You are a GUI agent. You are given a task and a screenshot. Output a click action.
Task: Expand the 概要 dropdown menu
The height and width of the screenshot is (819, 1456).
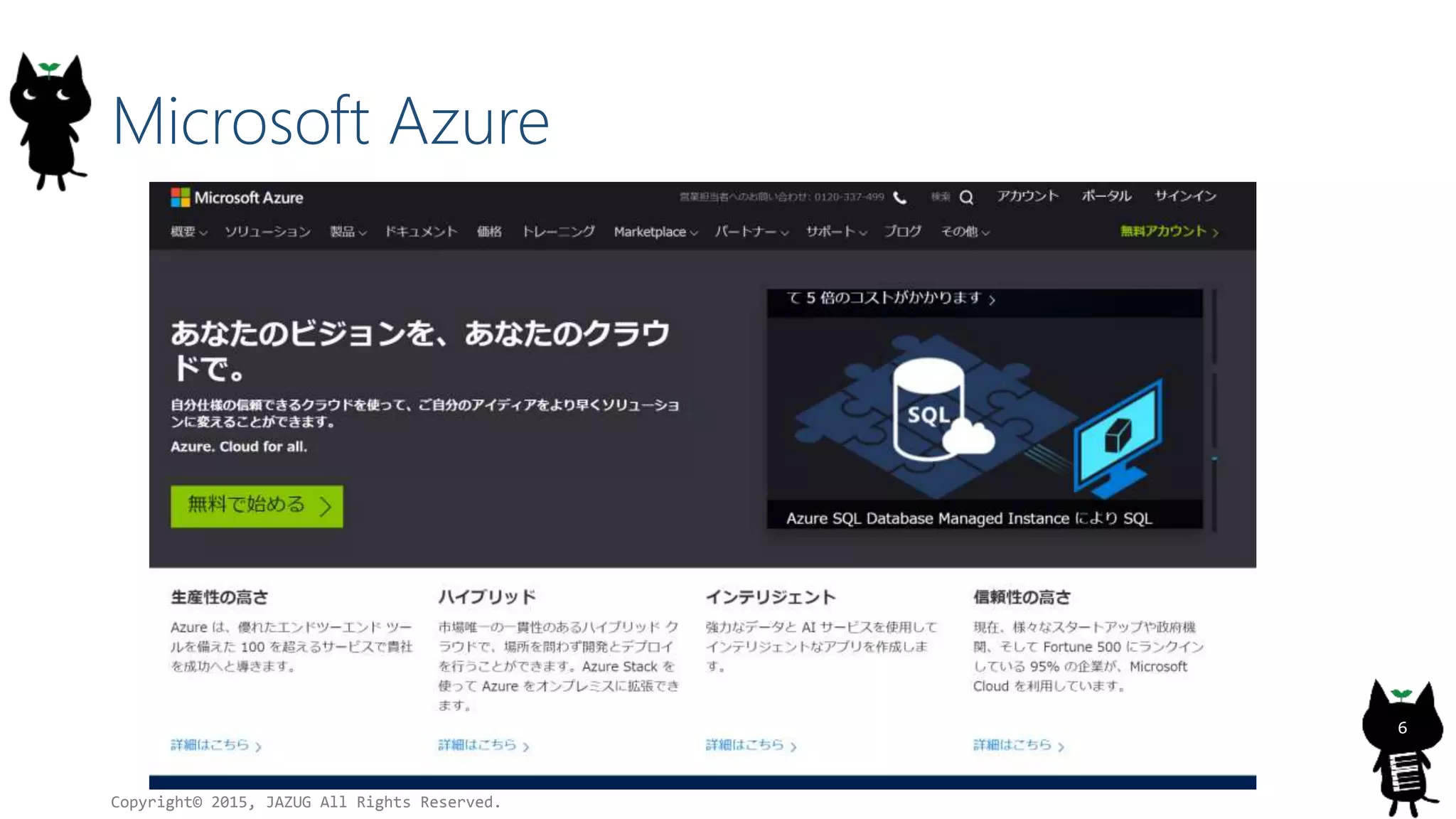pyautogui.click(x=188, y=232)
